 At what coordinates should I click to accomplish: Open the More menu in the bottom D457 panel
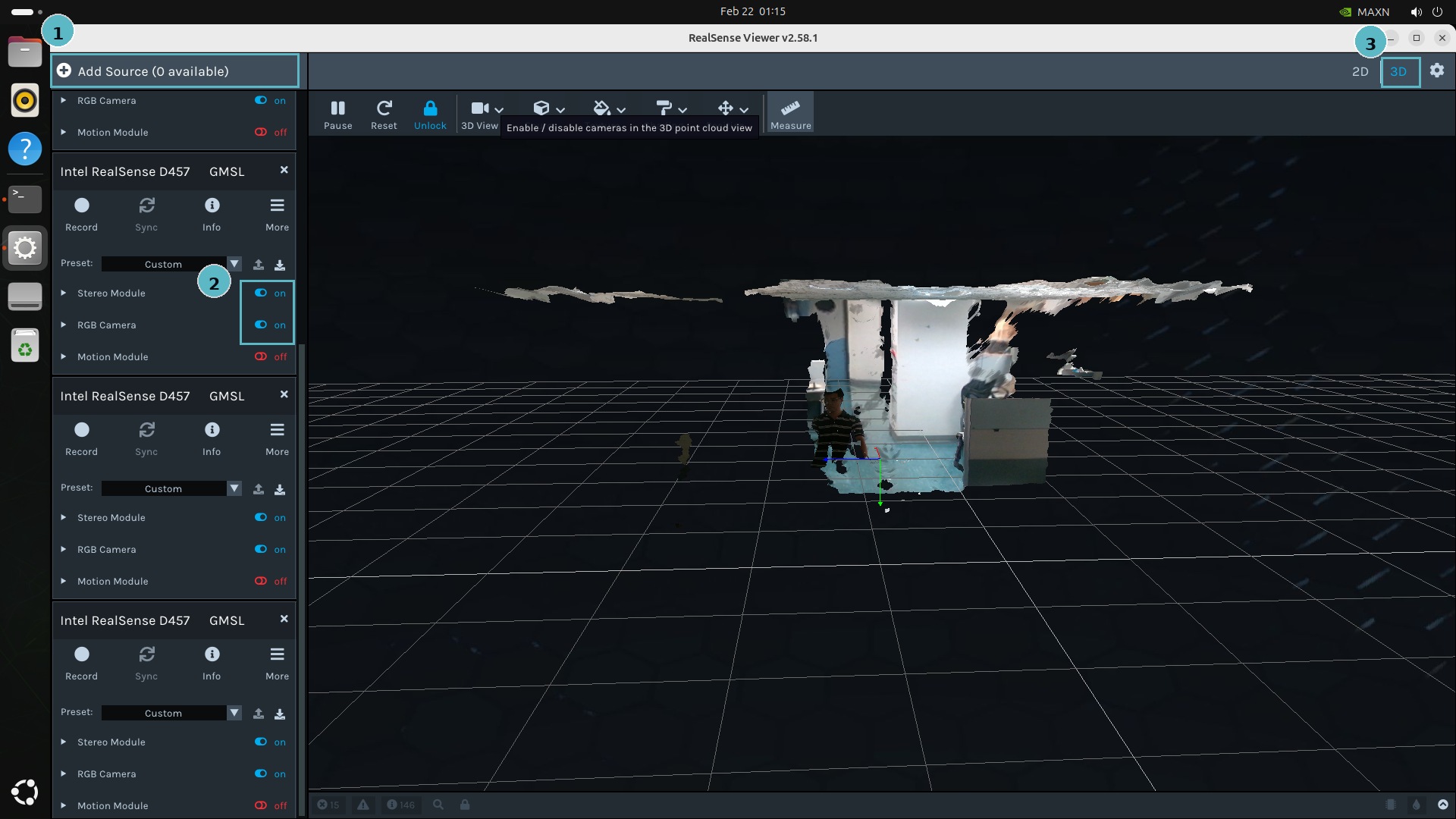[277, 663]
